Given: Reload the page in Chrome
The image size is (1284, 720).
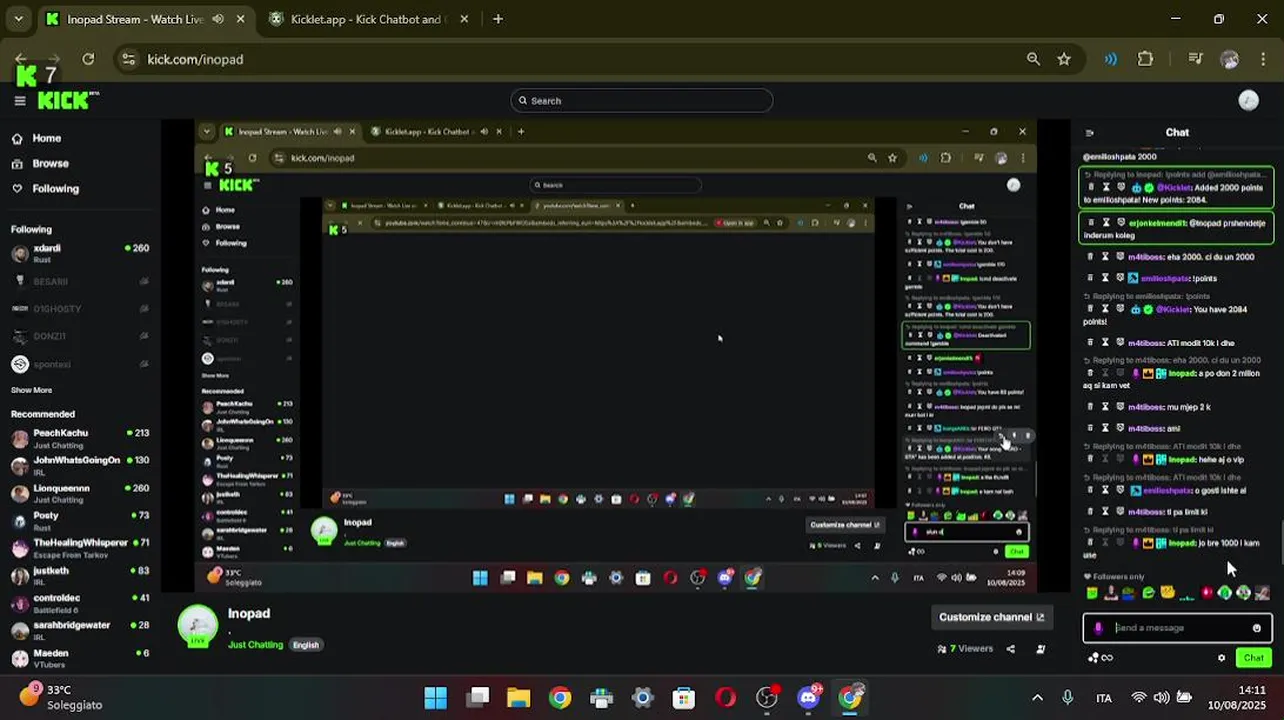Looking at the screenshot, I should coord(88,59).
